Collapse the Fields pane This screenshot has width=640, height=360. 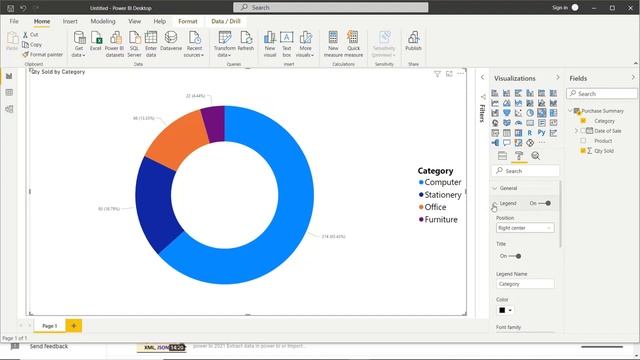tap(633, 78)
